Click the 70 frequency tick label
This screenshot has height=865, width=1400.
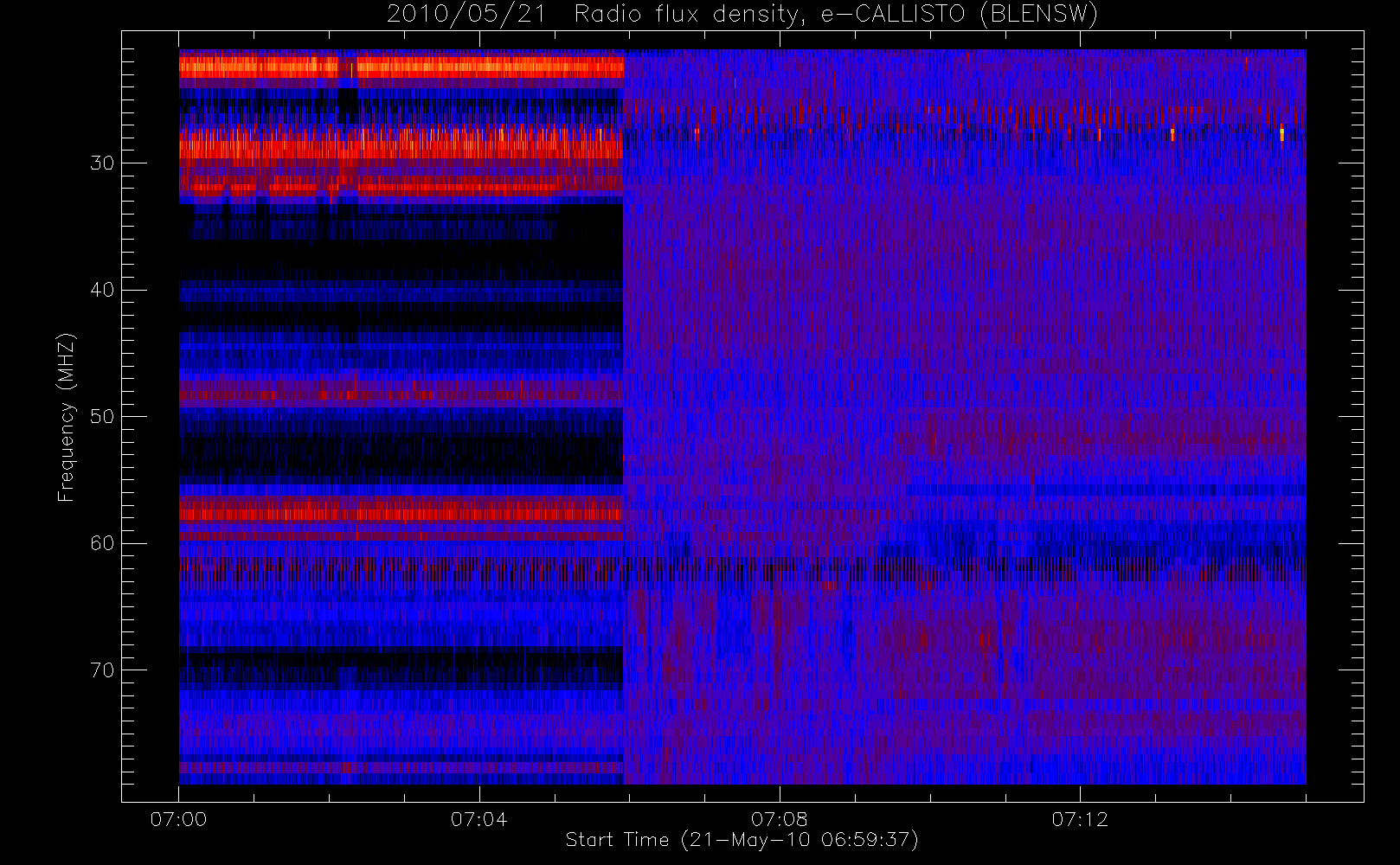point(102,670)
